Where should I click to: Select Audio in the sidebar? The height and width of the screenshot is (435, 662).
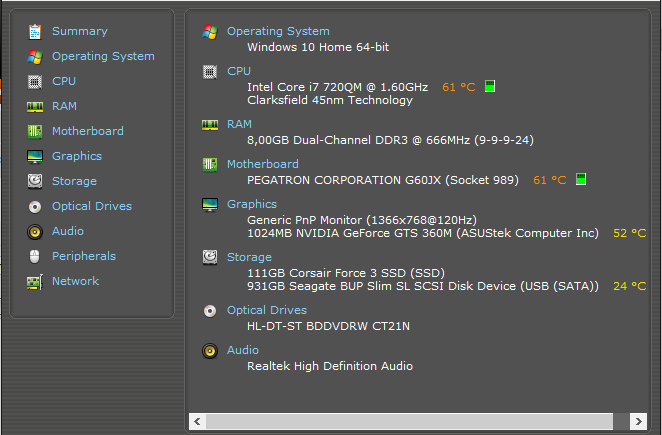click(x=68, y=231)
